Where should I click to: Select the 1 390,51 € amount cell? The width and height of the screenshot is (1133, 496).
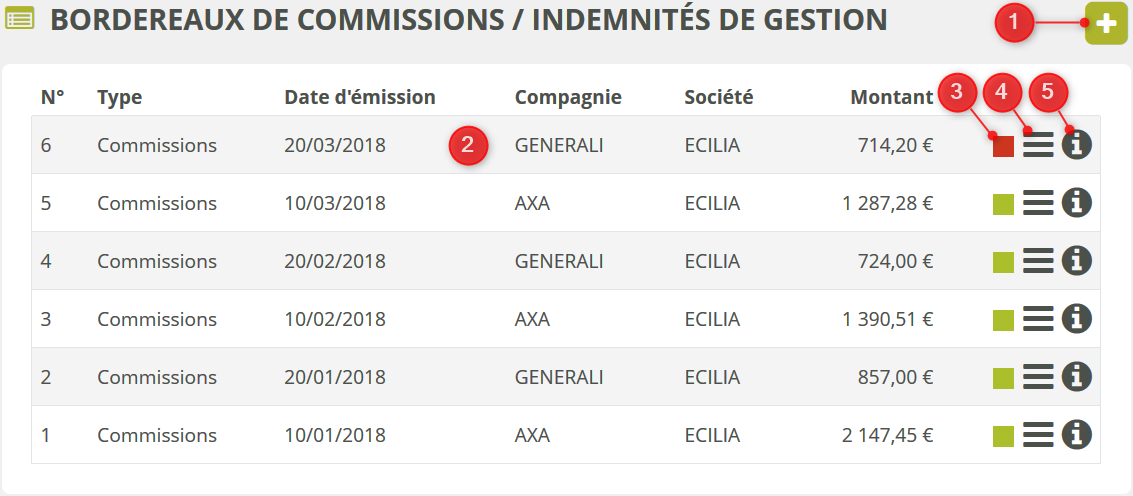pyautogui.click(x=887, y=319)
